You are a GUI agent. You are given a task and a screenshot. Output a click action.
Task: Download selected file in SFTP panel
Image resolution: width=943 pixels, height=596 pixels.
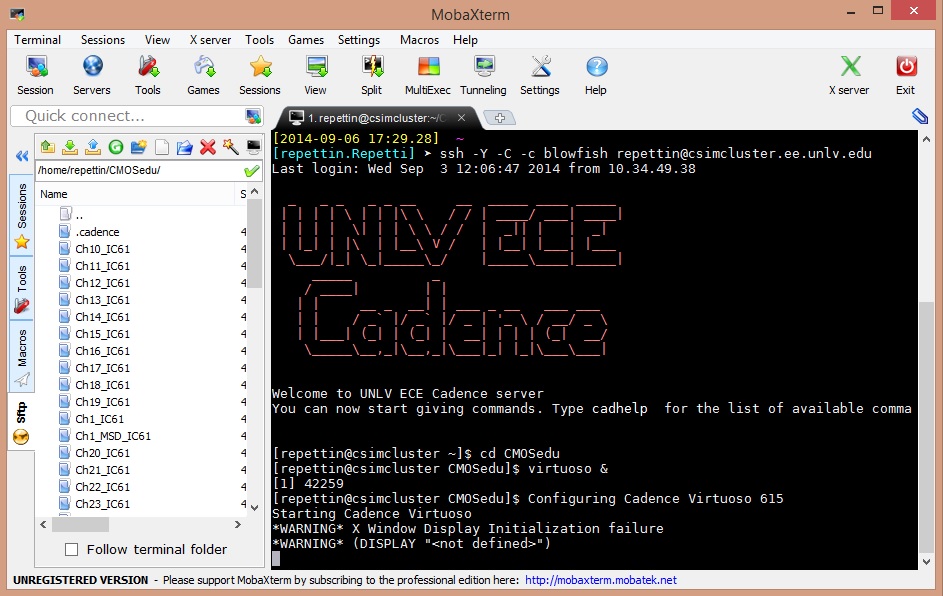70,147
